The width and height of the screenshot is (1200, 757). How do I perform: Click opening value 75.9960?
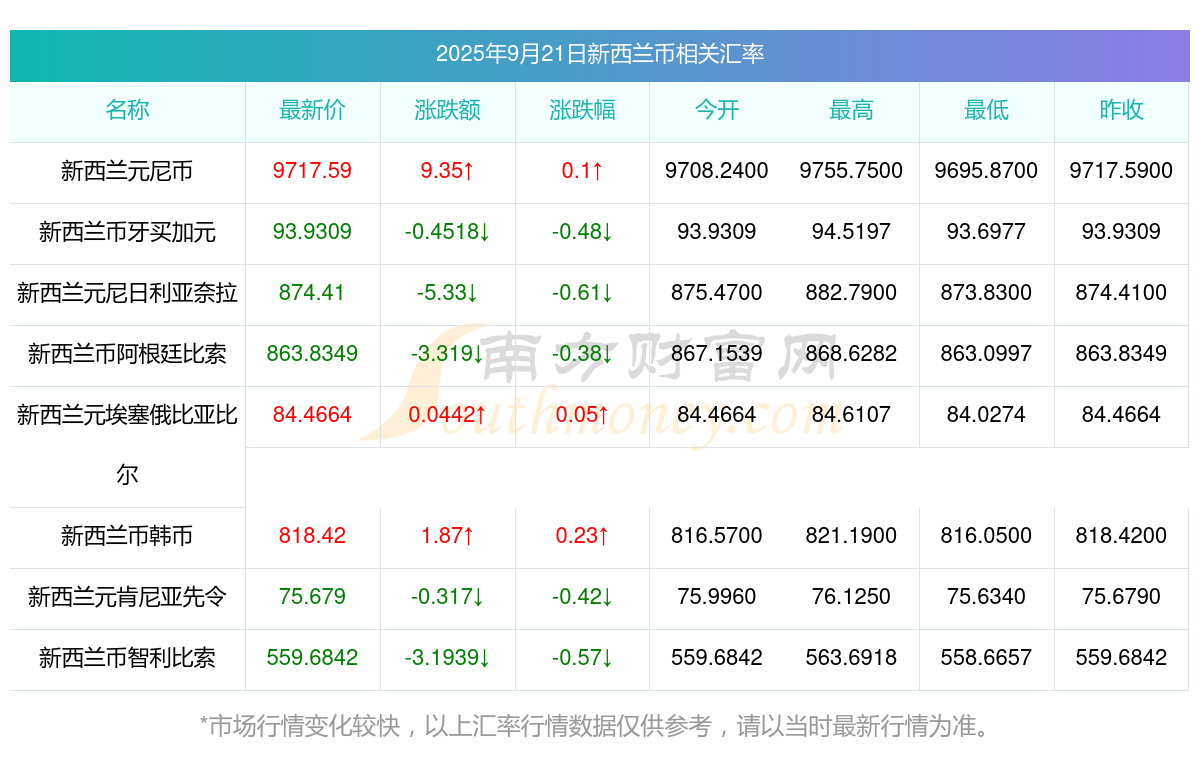[x=717, y=597]
